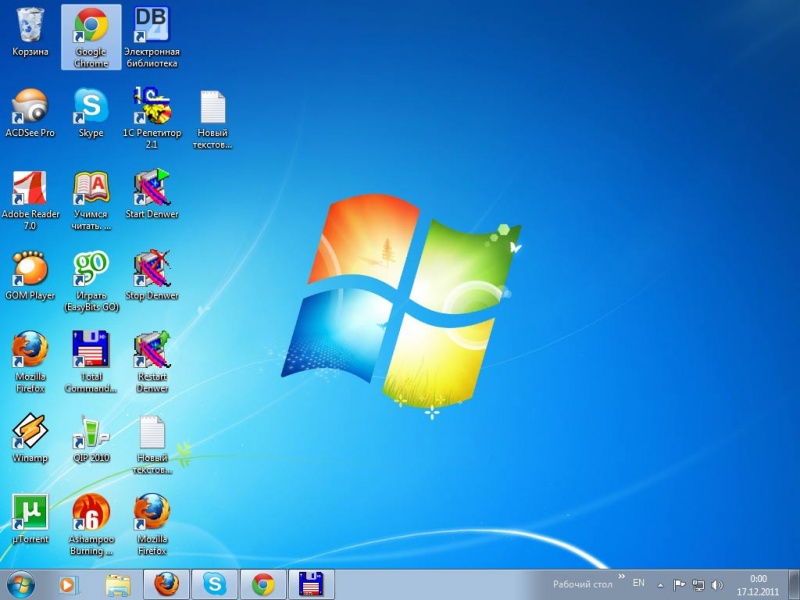800x600 pixels.
Task: Launch ACDSee Pro from the desktop
Action: coord(30,106)
